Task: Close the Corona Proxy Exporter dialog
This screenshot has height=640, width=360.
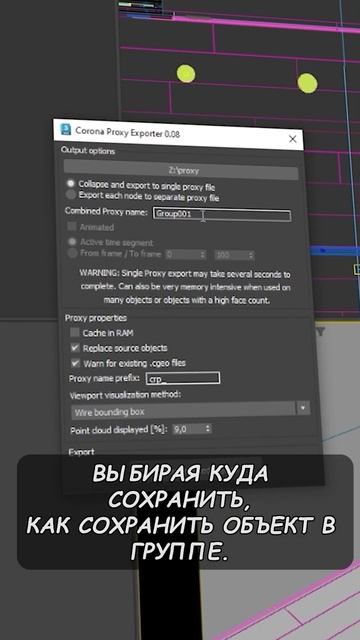Action: 292,139
